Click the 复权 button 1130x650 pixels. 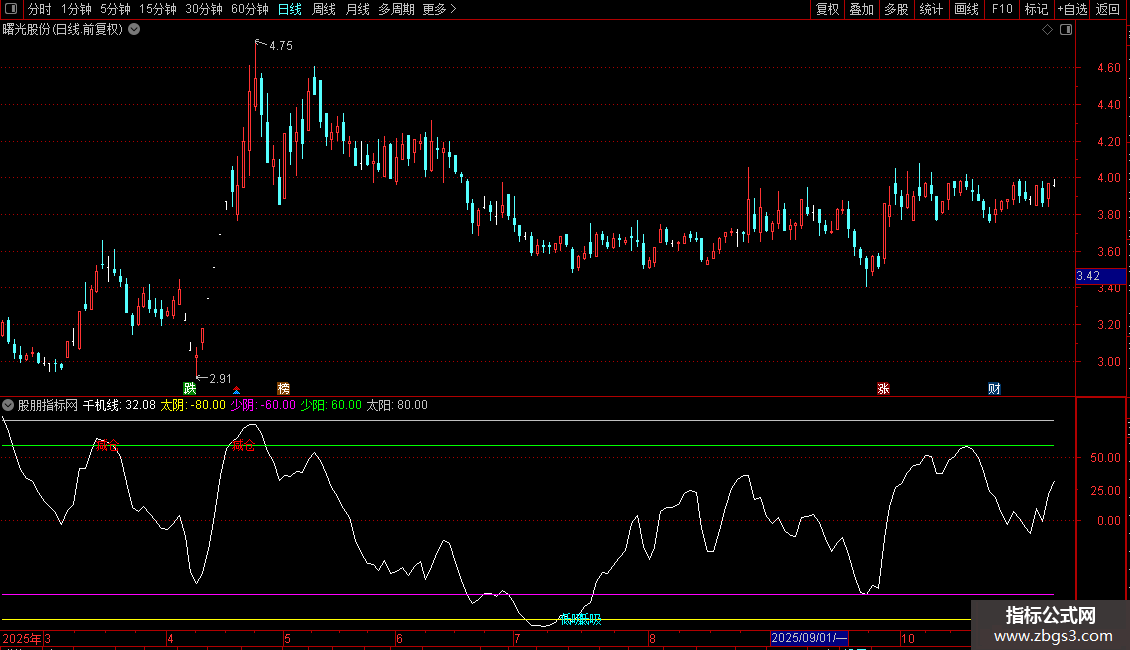[x=828, y=9]
